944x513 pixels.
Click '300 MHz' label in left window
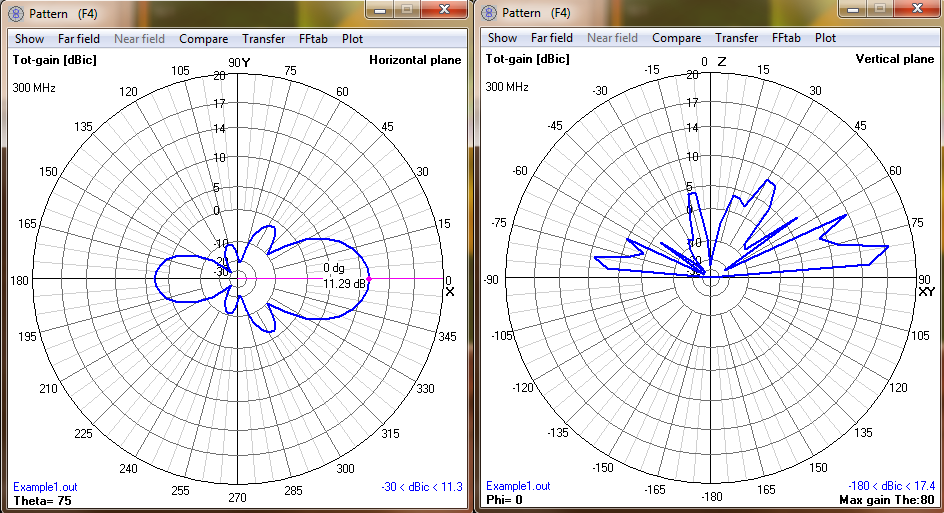point(34,88)
